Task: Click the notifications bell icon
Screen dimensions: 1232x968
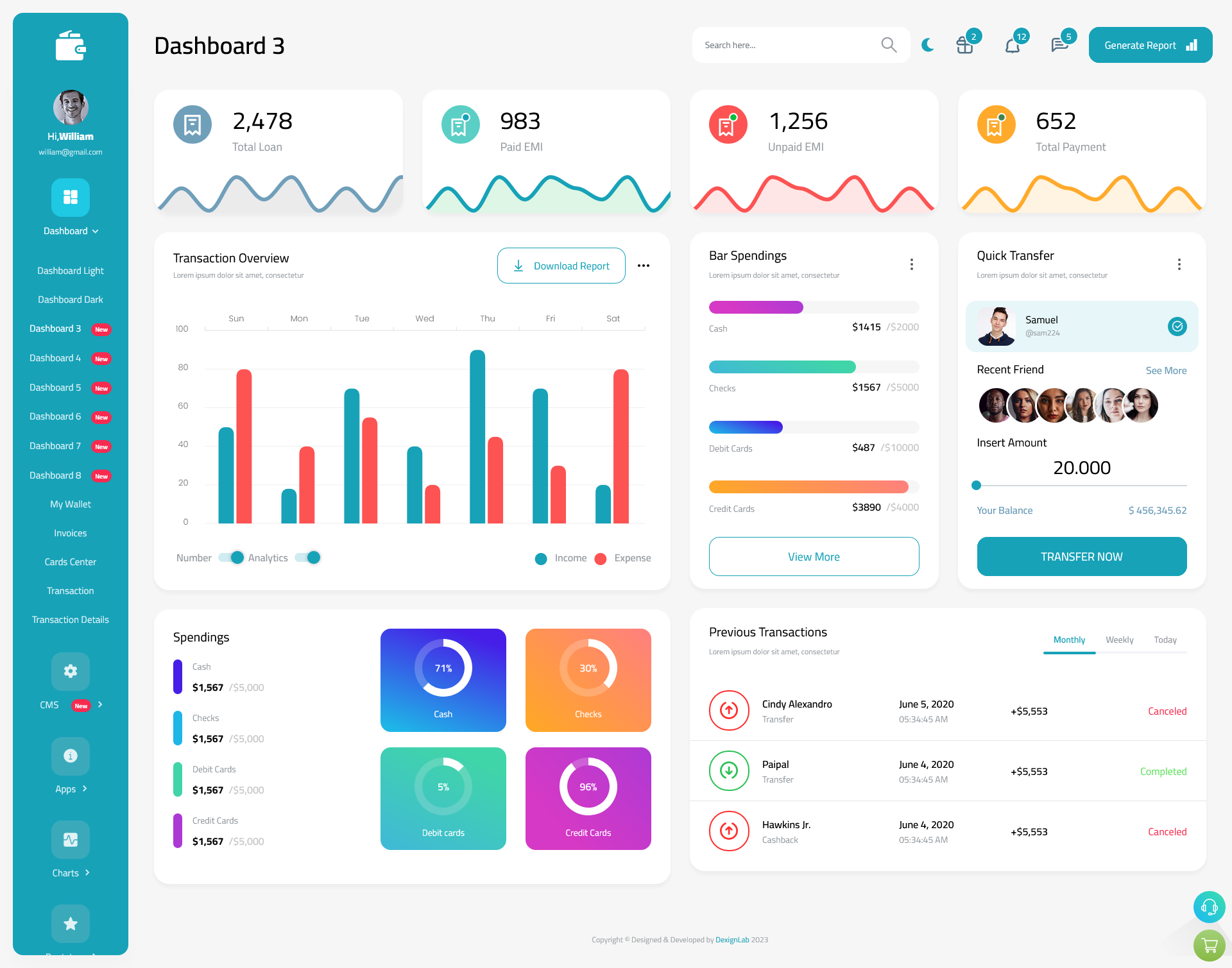Action: point(1012,44)
